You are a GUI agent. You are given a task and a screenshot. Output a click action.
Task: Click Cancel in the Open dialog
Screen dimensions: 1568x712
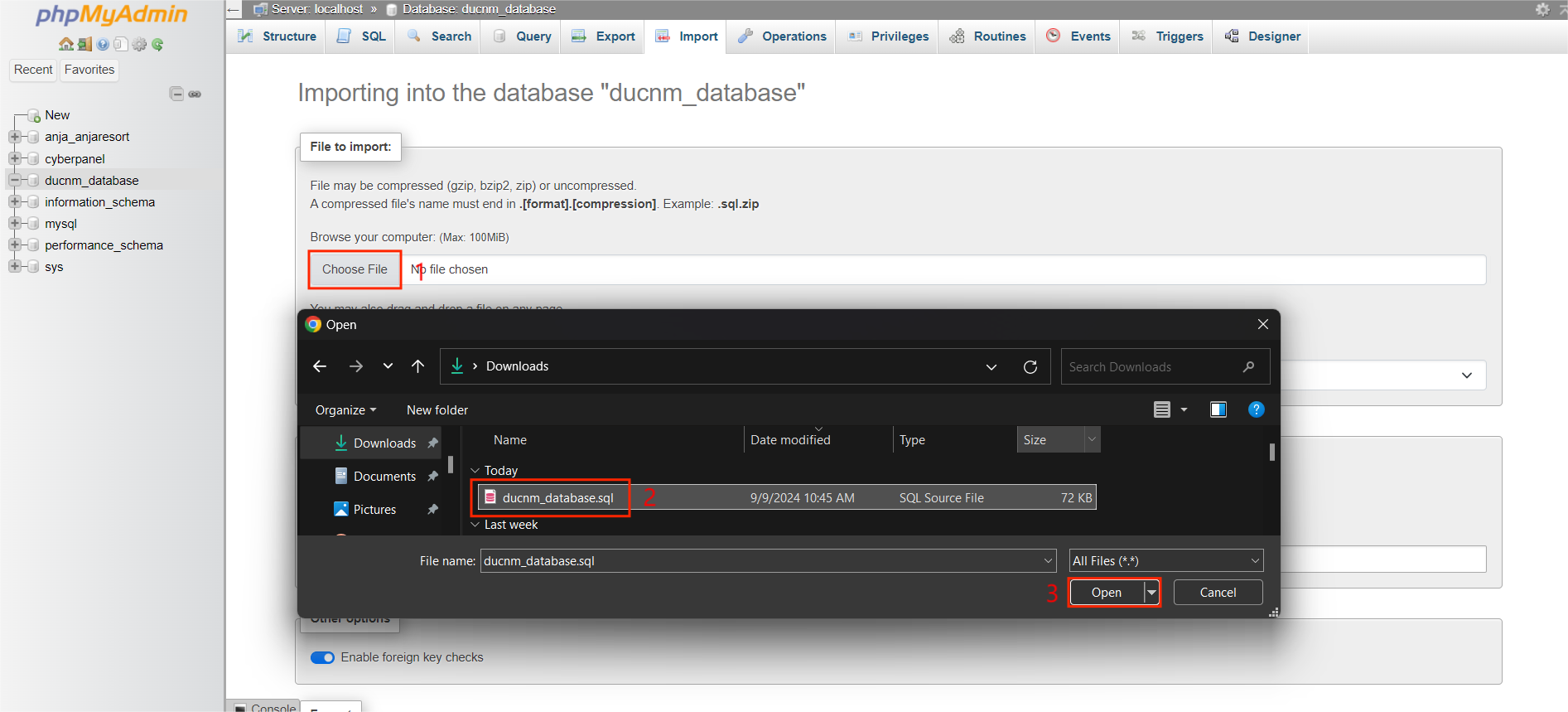click(1217, 593)
